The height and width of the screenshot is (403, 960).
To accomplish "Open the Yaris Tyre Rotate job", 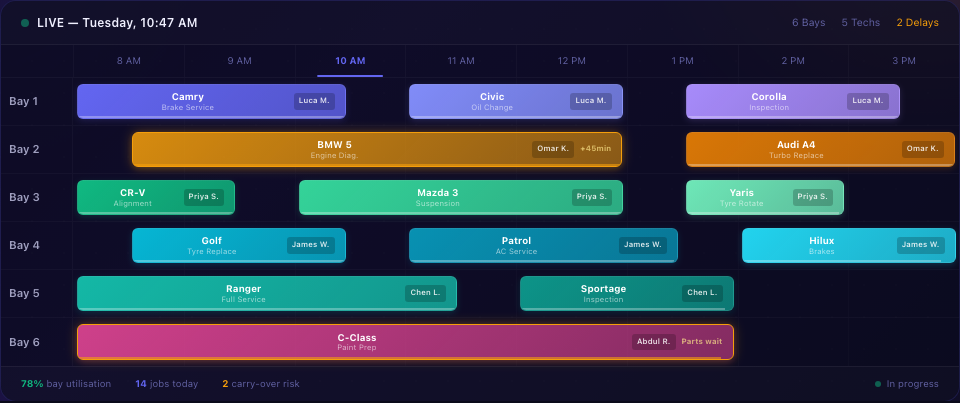I will click(x=765, y=197).
